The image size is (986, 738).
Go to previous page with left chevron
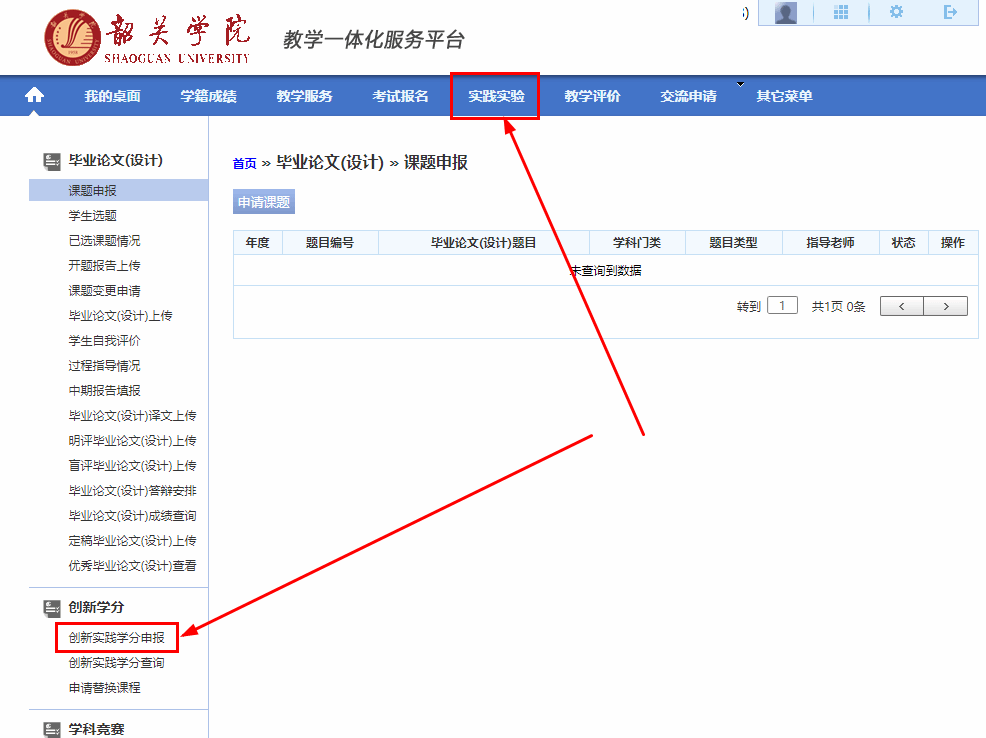tap(902, 306)
